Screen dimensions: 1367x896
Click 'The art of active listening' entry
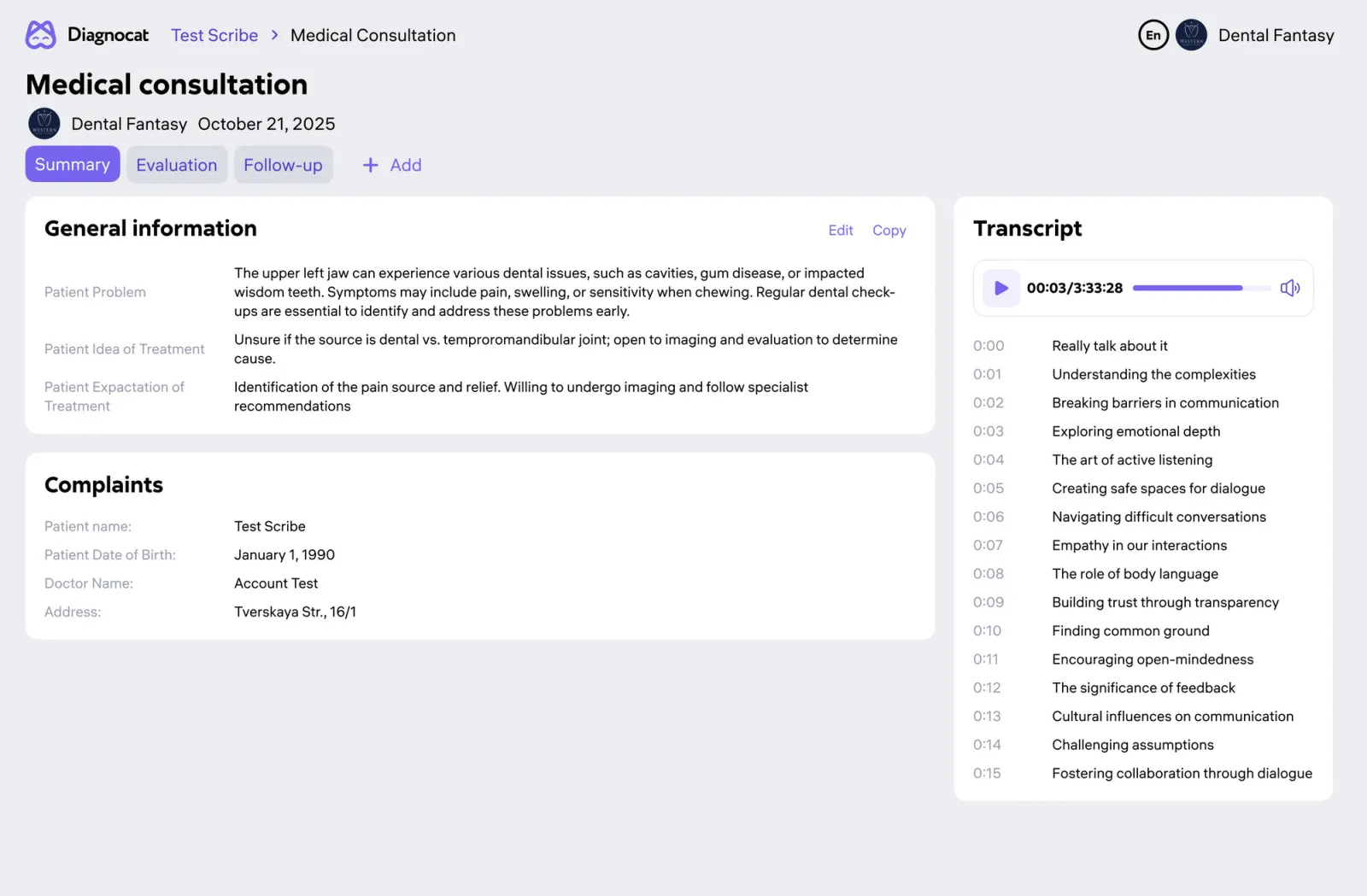click(1132, 460)
